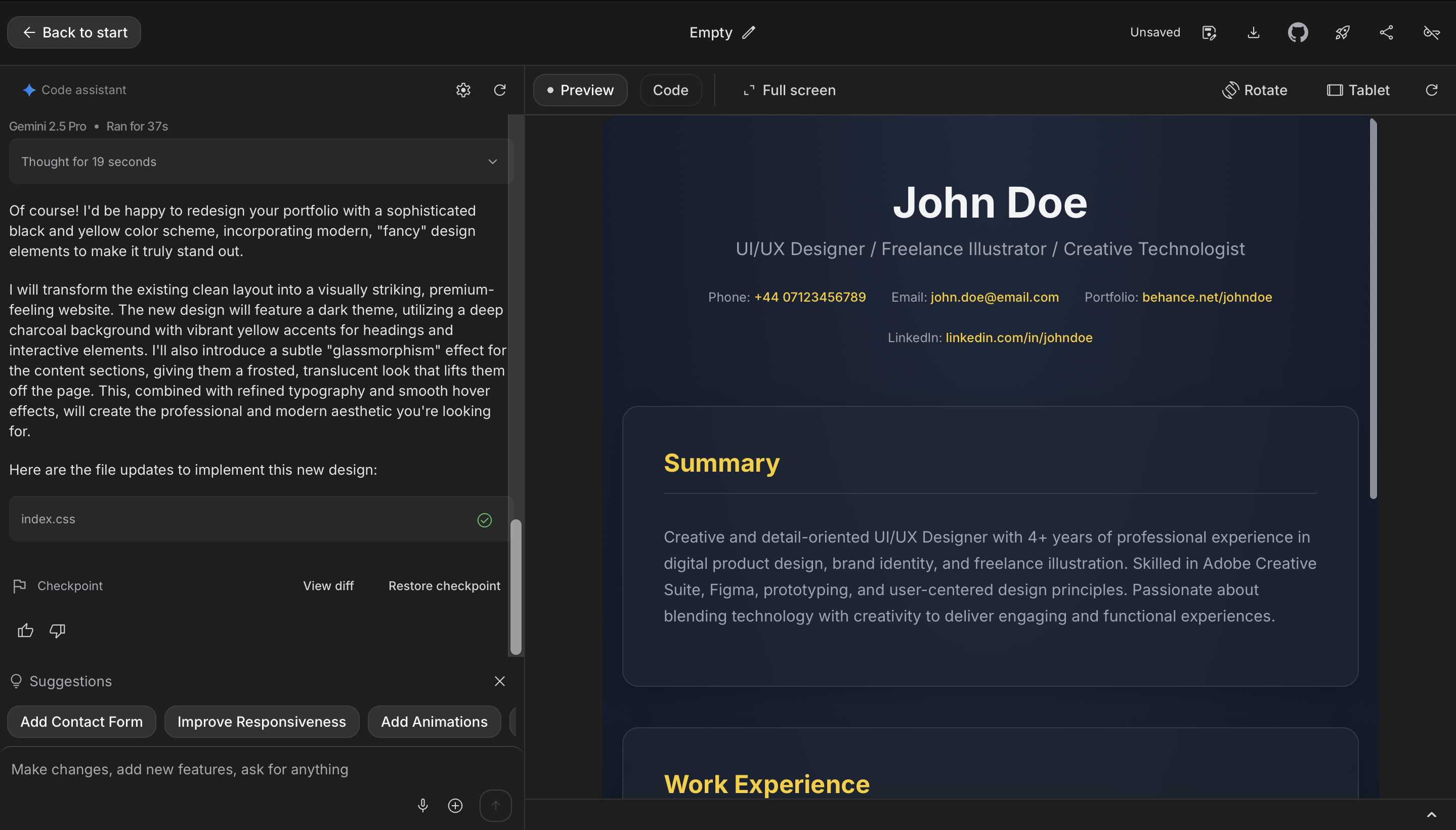Click the share app icon
This screenshot has width=1456, height=830.
(x=1387, y=32)
